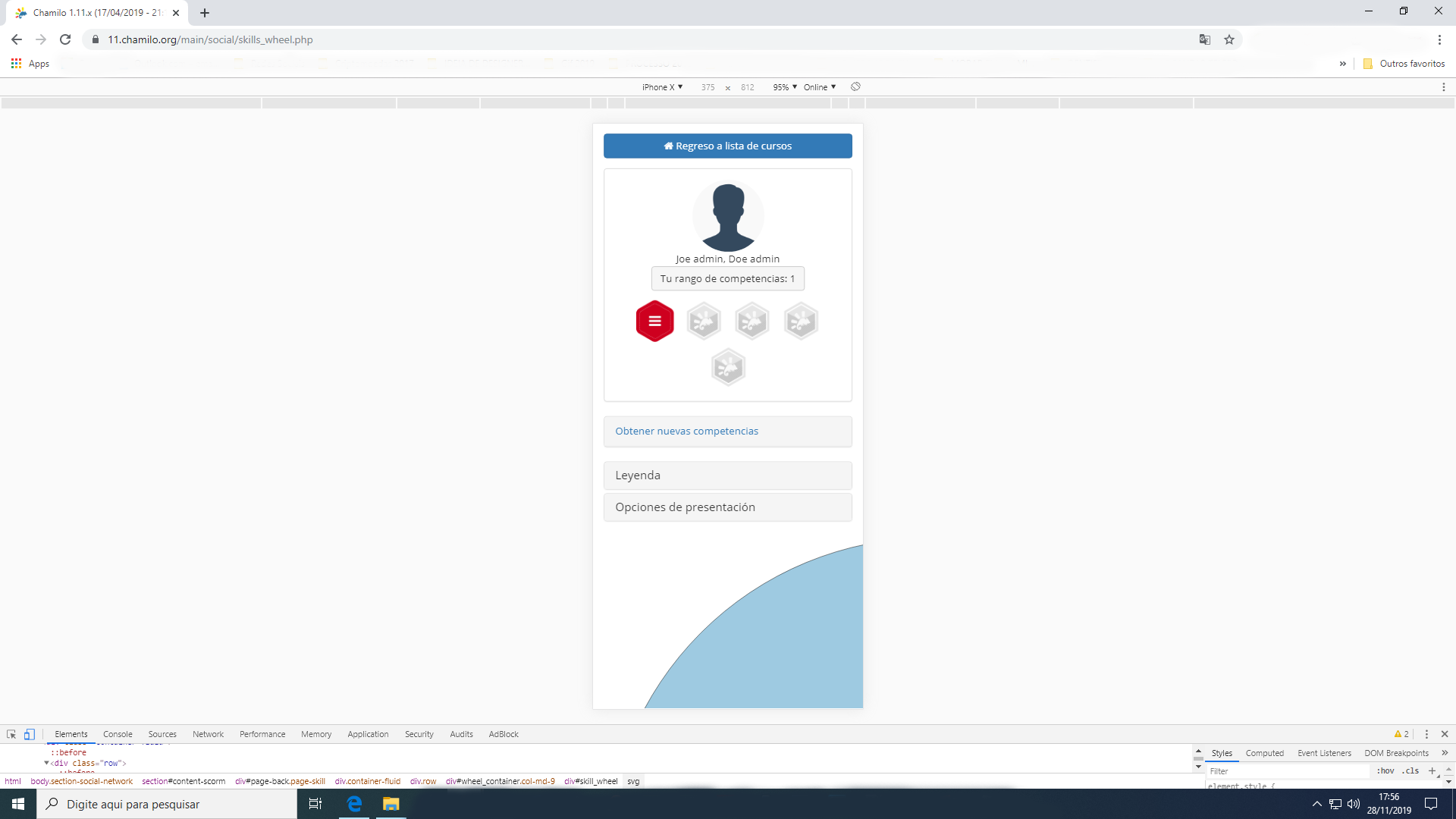Switch to the Memory tab
Image resolution: width=1456 pixels, height=819 pixels.
(x=316, y=734)
